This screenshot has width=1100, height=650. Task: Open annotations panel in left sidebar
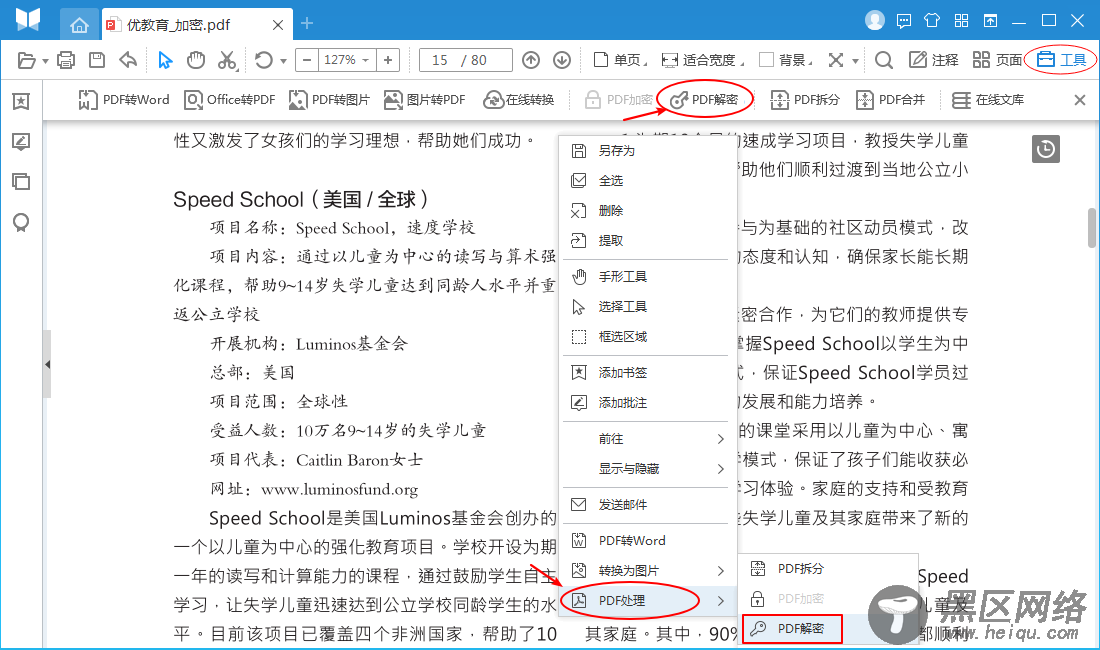21,142
